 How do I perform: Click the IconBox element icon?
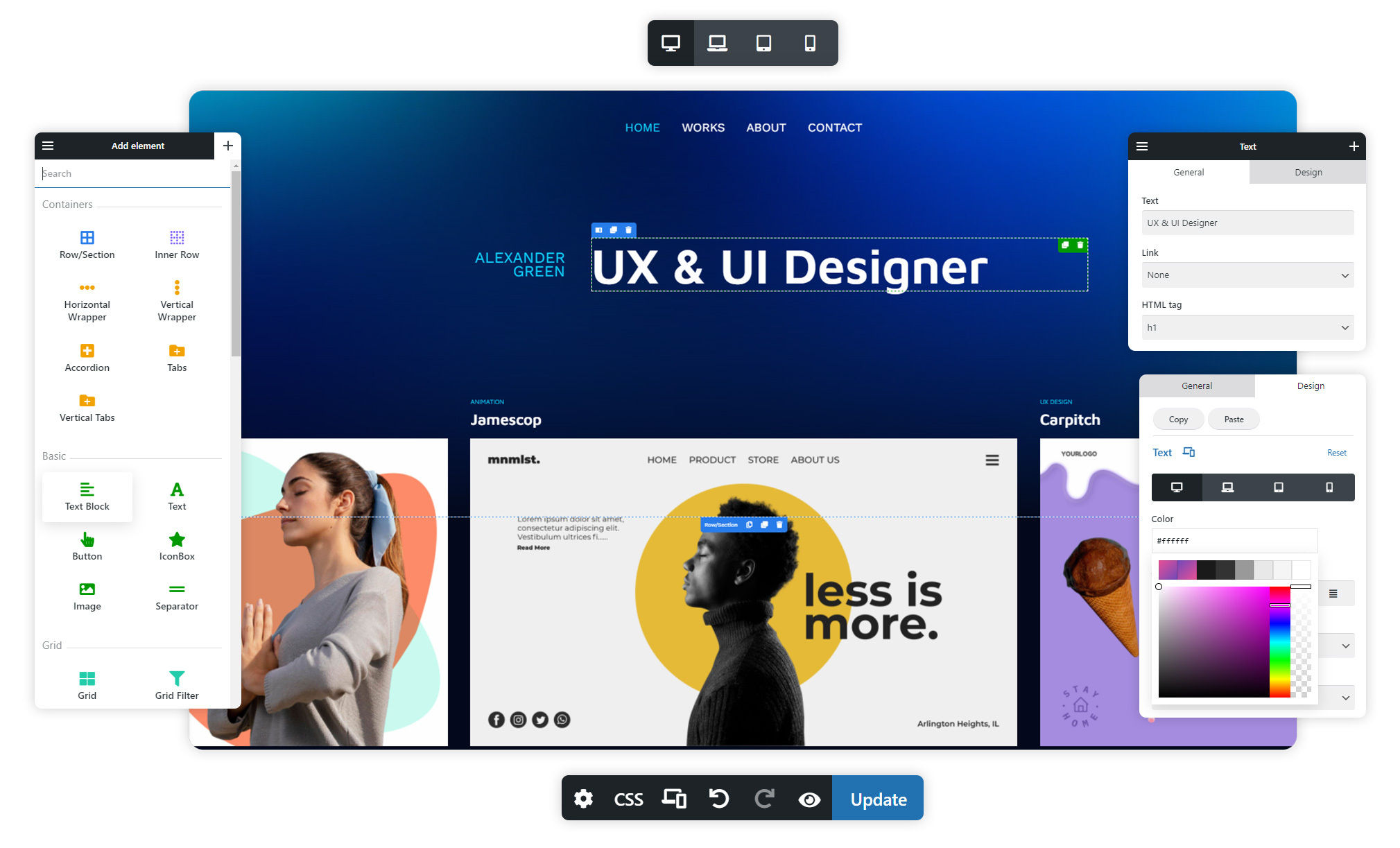click(175, 539)
